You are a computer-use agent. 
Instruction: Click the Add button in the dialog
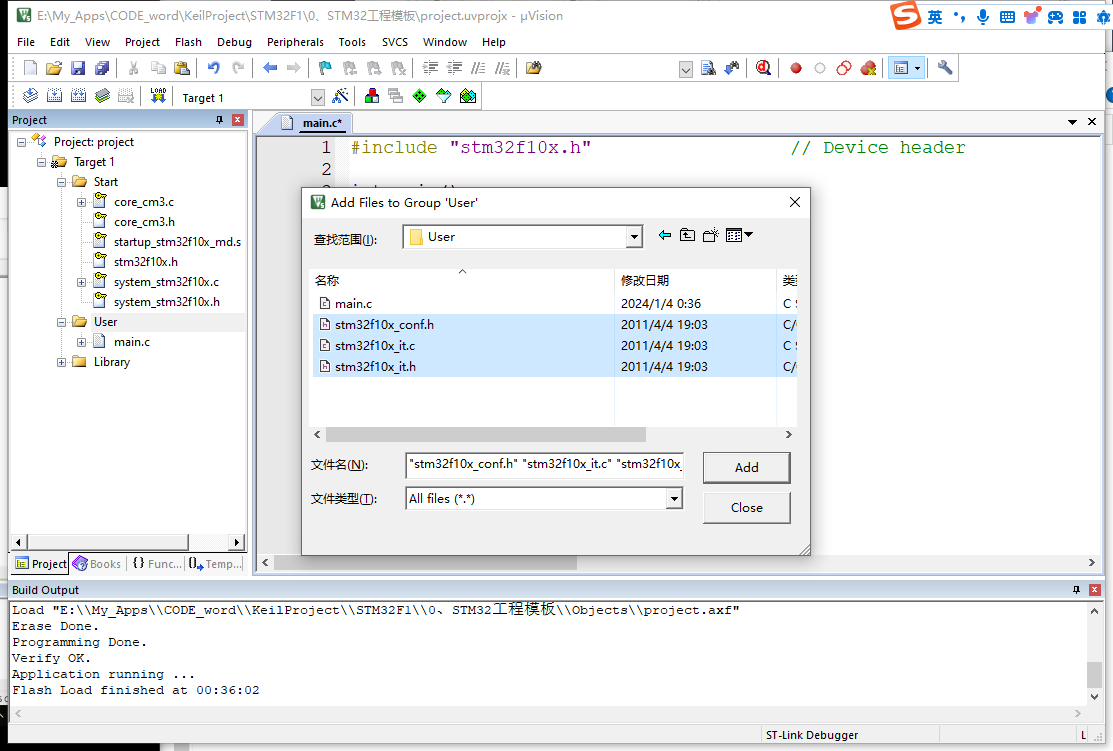pyautogui.click(x=746, y=468)
